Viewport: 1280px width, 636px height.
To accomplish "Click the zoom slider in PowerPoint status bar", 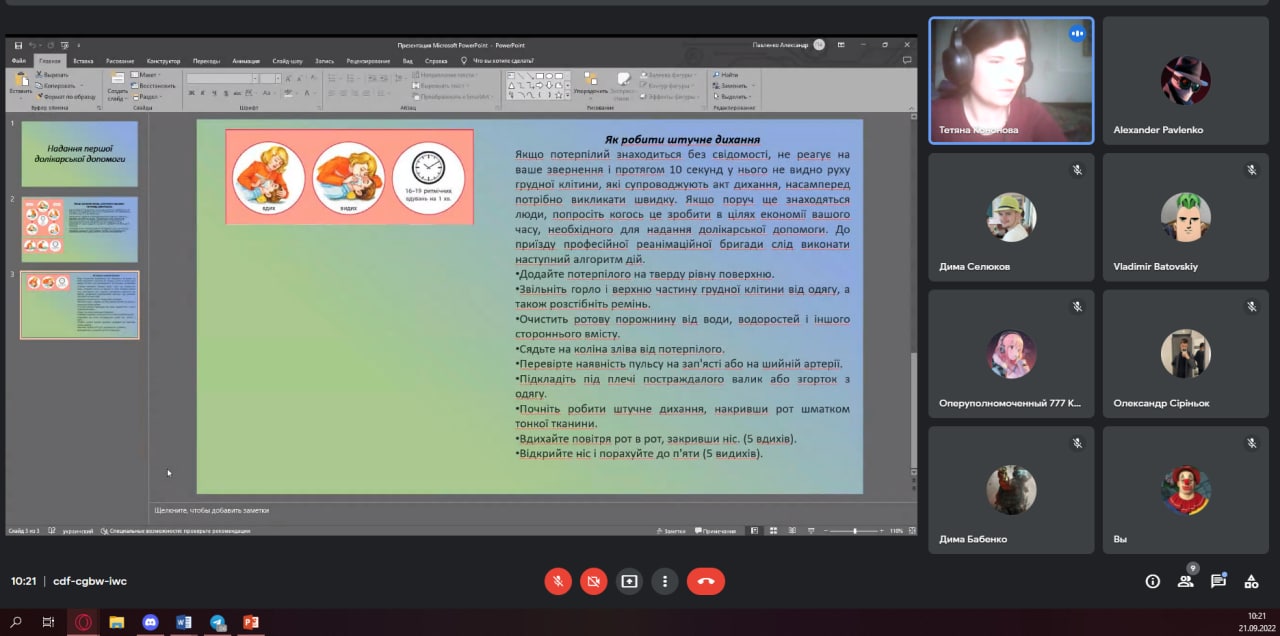I will click(x=854, y=531).
